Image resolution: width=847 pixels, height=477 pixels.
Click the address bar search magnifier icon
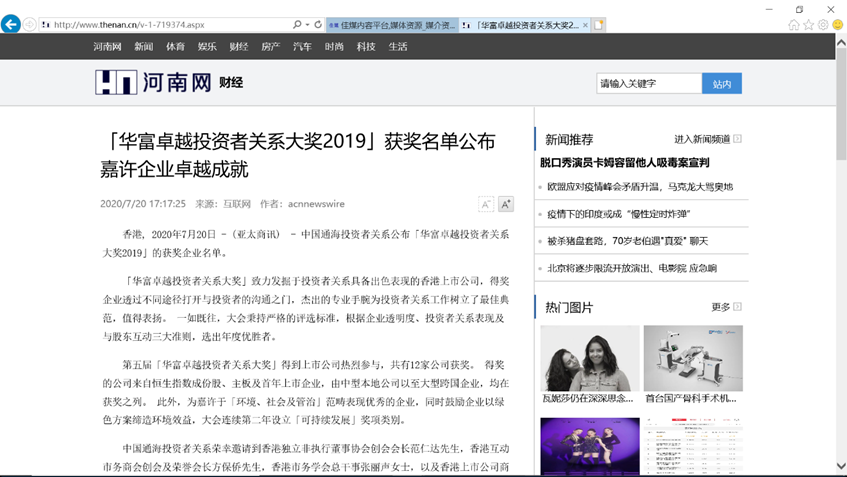click(x=297, y=24)
